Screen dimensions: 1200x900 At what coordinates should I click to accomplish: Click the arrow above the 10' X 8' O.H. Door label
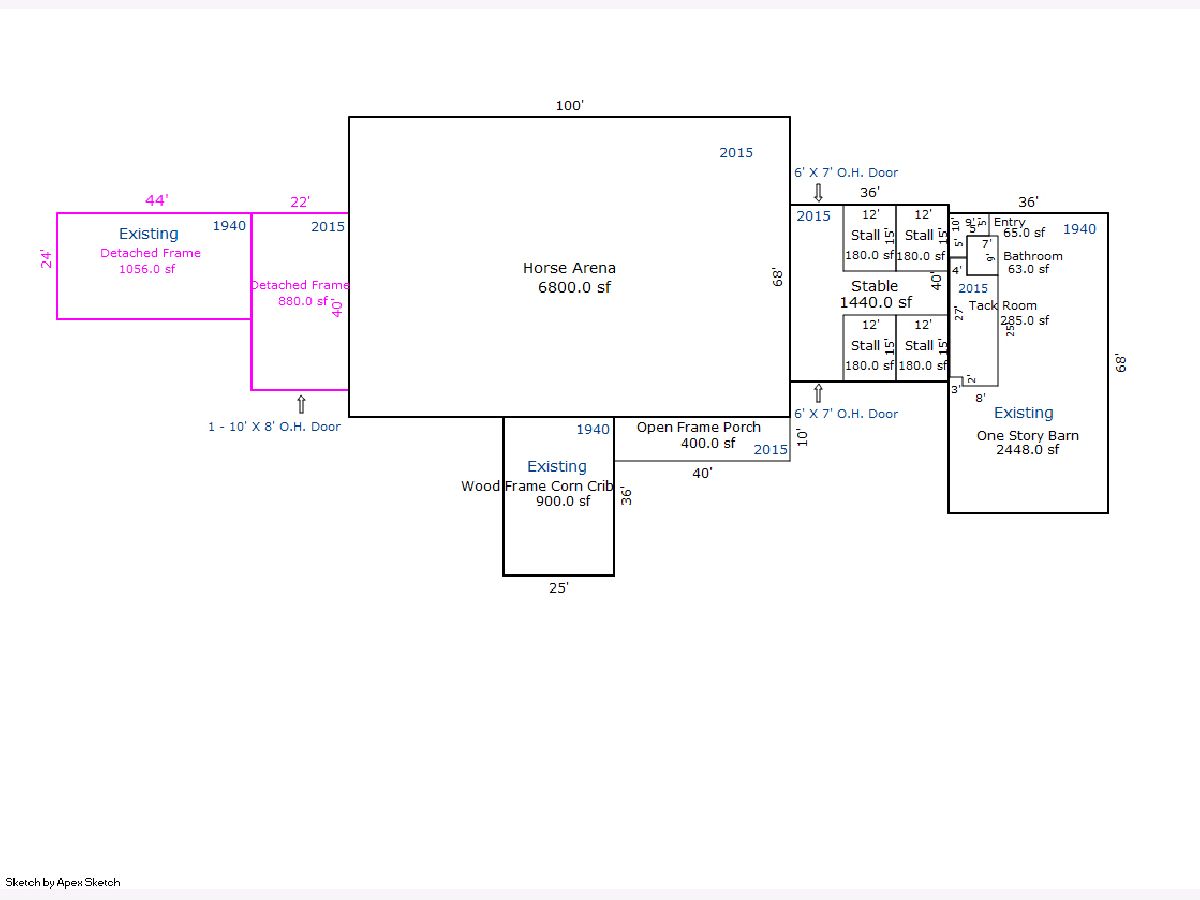pyautogui.click(x=300, y=404)
